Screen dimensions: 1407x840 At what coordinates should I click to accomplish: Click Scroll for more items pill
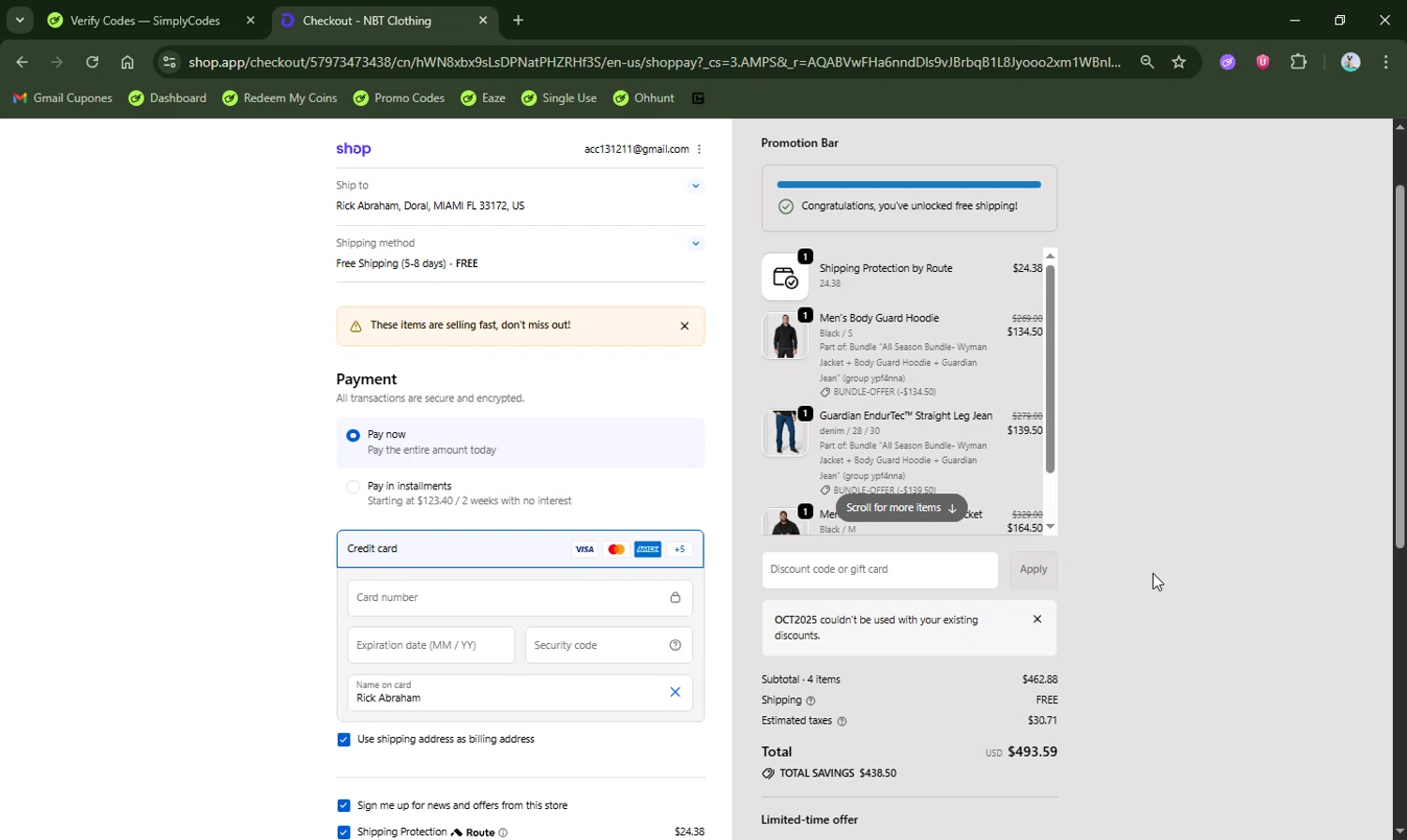(x=901, y=508)
